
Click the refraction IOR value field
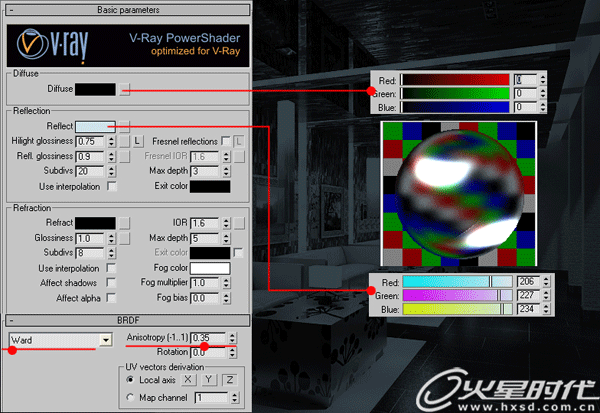click(x=205, y=223)
